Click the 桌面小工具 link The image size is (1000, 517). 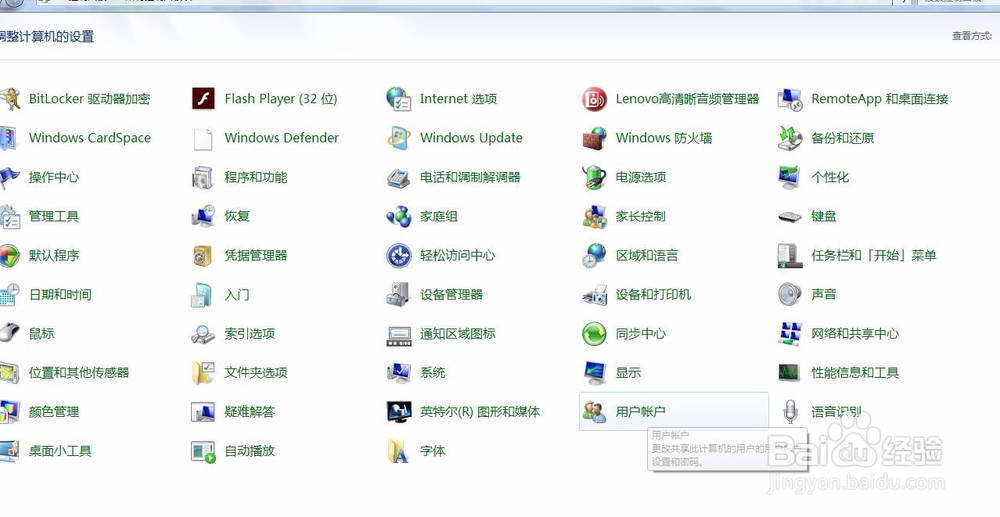coord(60,451)
